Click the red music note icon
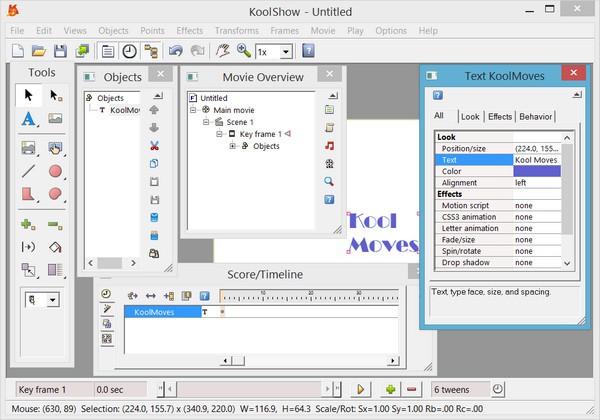Image resolution: width=600 pixels, height=420 pixels. 329,145
